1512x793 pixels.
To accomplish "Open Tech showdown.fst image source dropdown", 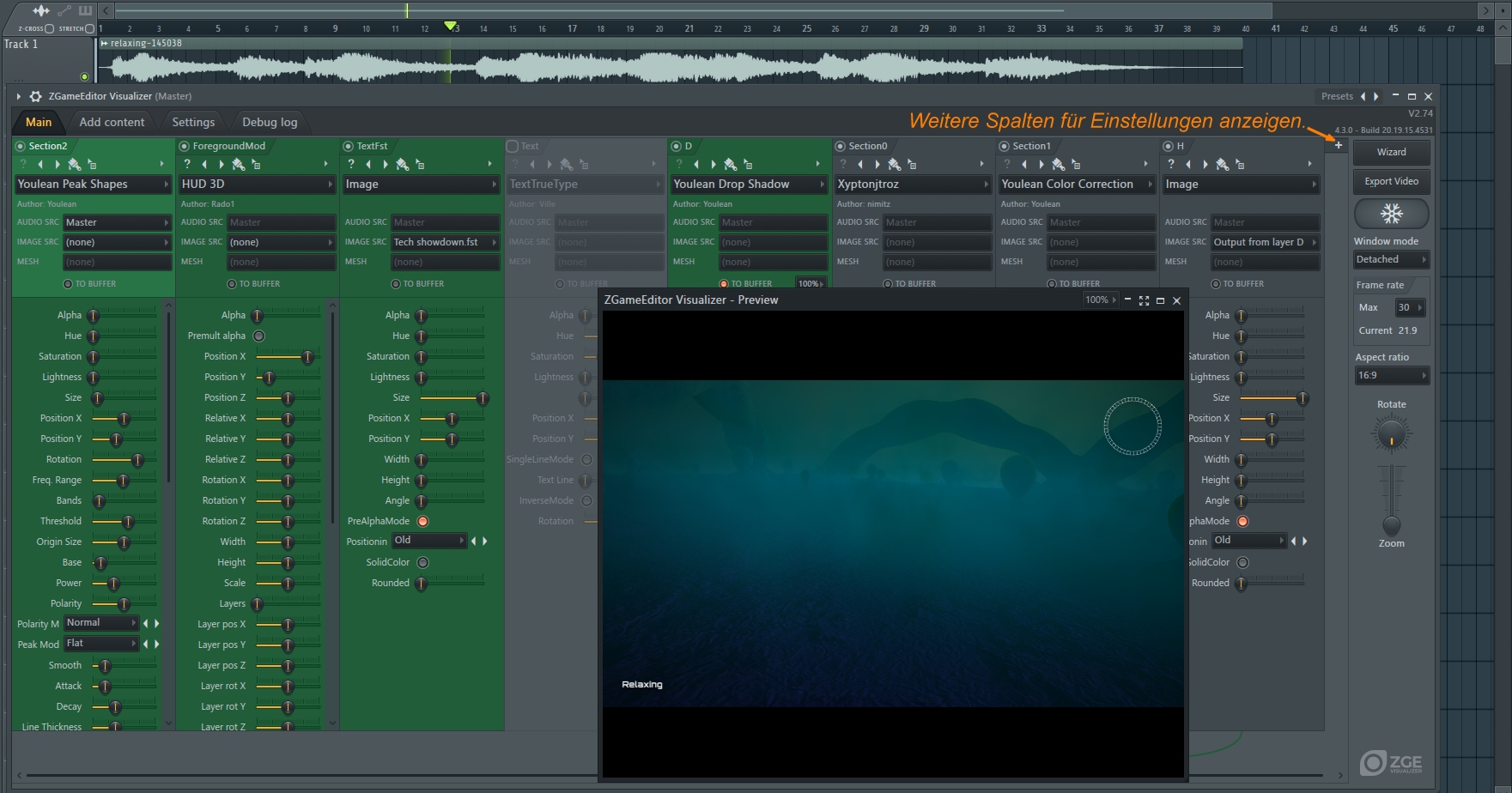I will 446,242.
